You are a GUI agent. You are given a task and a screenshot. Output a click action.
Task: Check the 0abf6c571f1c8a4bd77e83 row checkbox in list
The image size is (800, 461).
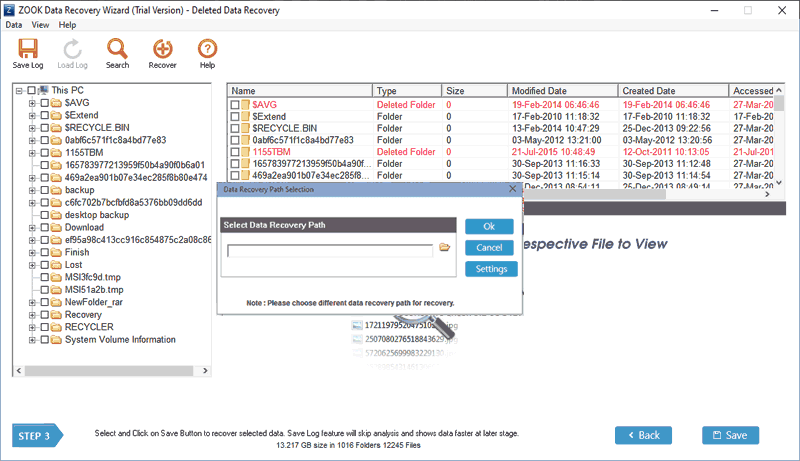(235, 140)
